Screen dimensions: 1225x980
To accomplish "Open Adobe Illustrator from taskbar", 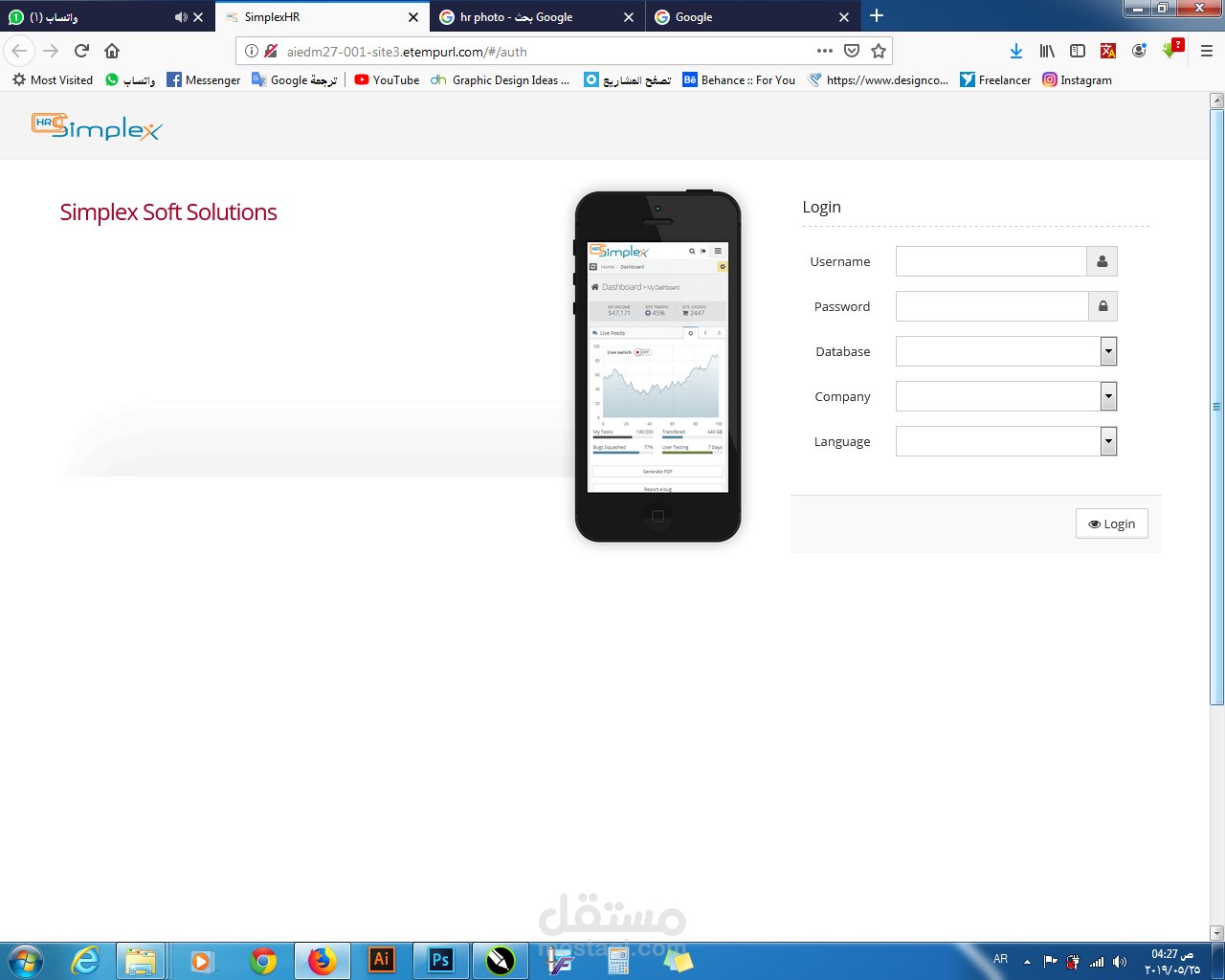I will click(381, 960).
